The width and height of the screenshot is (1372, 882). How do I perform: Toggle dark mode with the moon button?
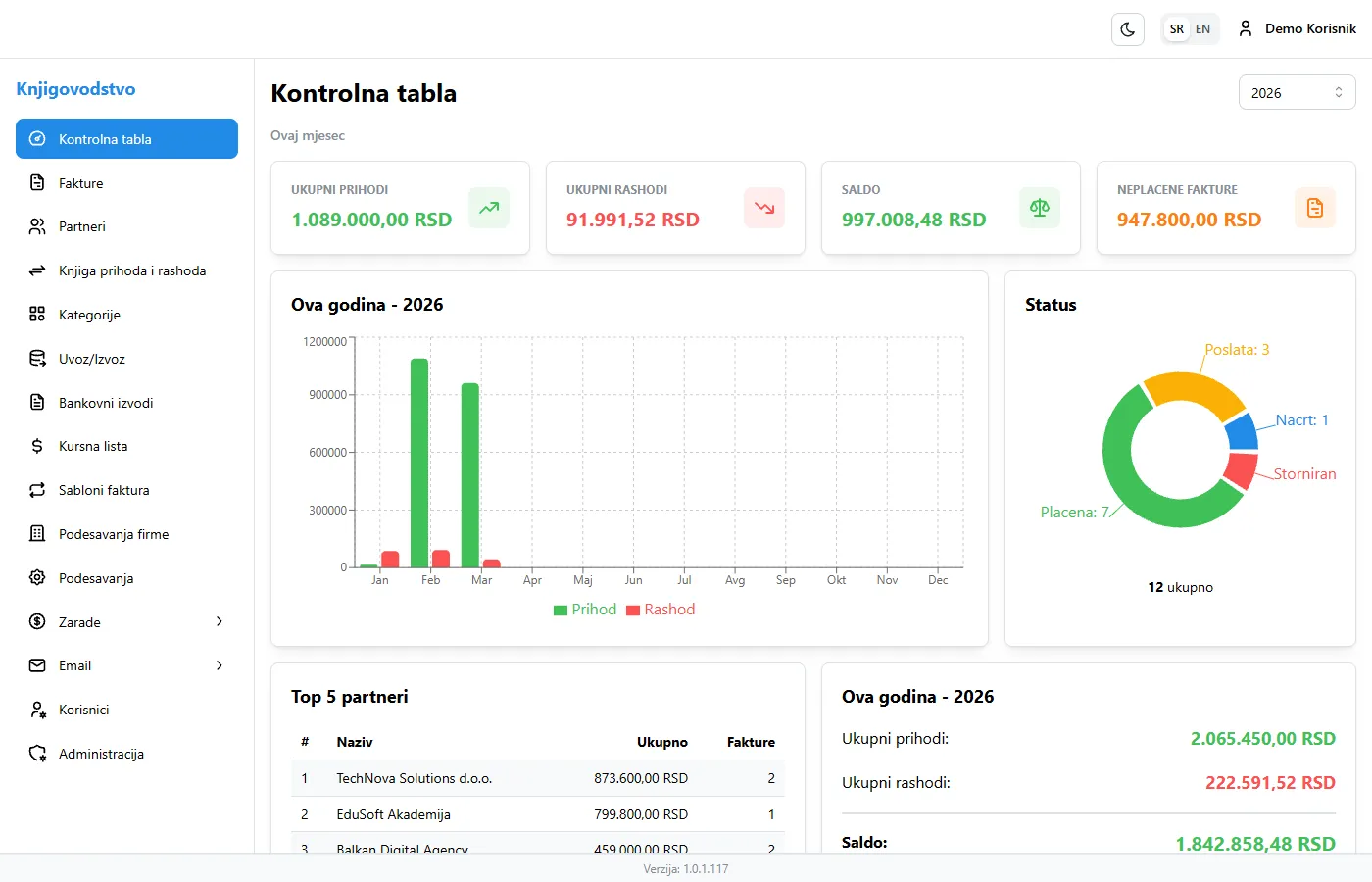[1127, 28]
